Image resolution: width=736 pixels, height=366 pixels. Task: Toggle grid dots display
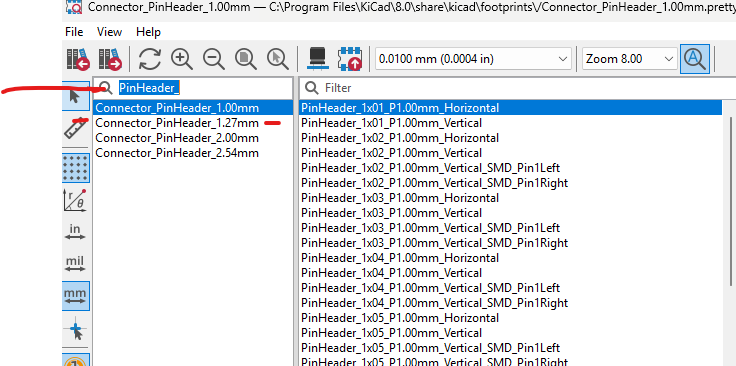[76, 168]
